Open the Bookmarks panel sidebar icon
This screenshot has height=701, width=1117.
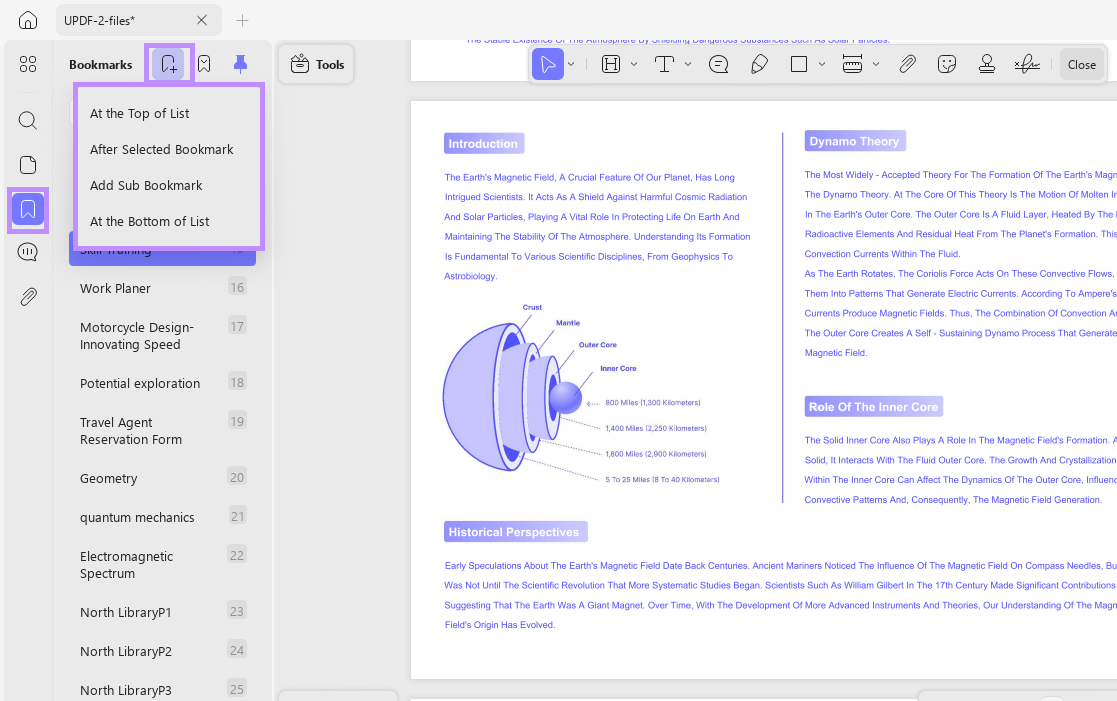point(28,209)
